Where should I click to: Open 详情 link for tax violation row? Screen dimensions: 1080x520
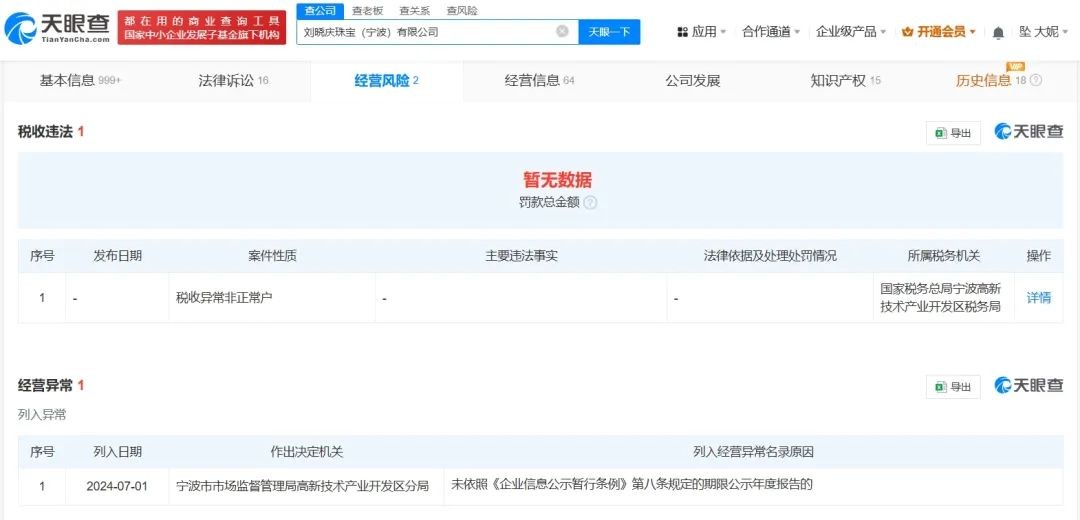(x=1039, y=298)
